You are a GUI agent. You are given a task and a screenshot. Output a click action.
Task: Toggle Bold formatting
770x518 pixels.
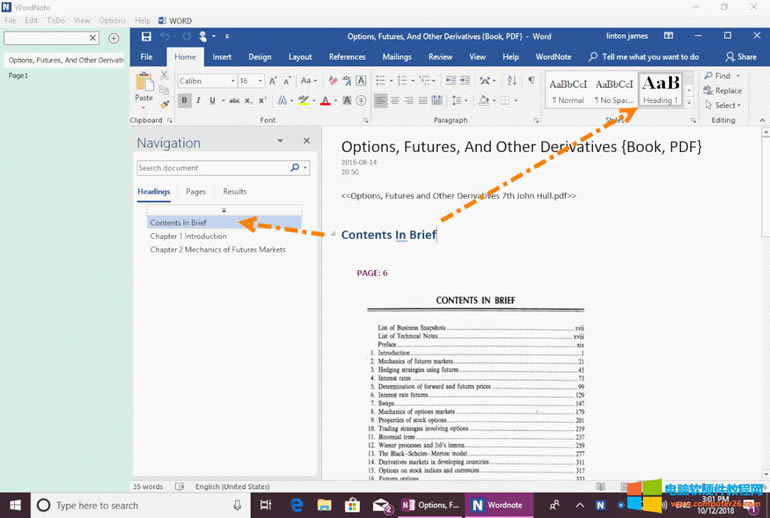[x=184, y=101]
